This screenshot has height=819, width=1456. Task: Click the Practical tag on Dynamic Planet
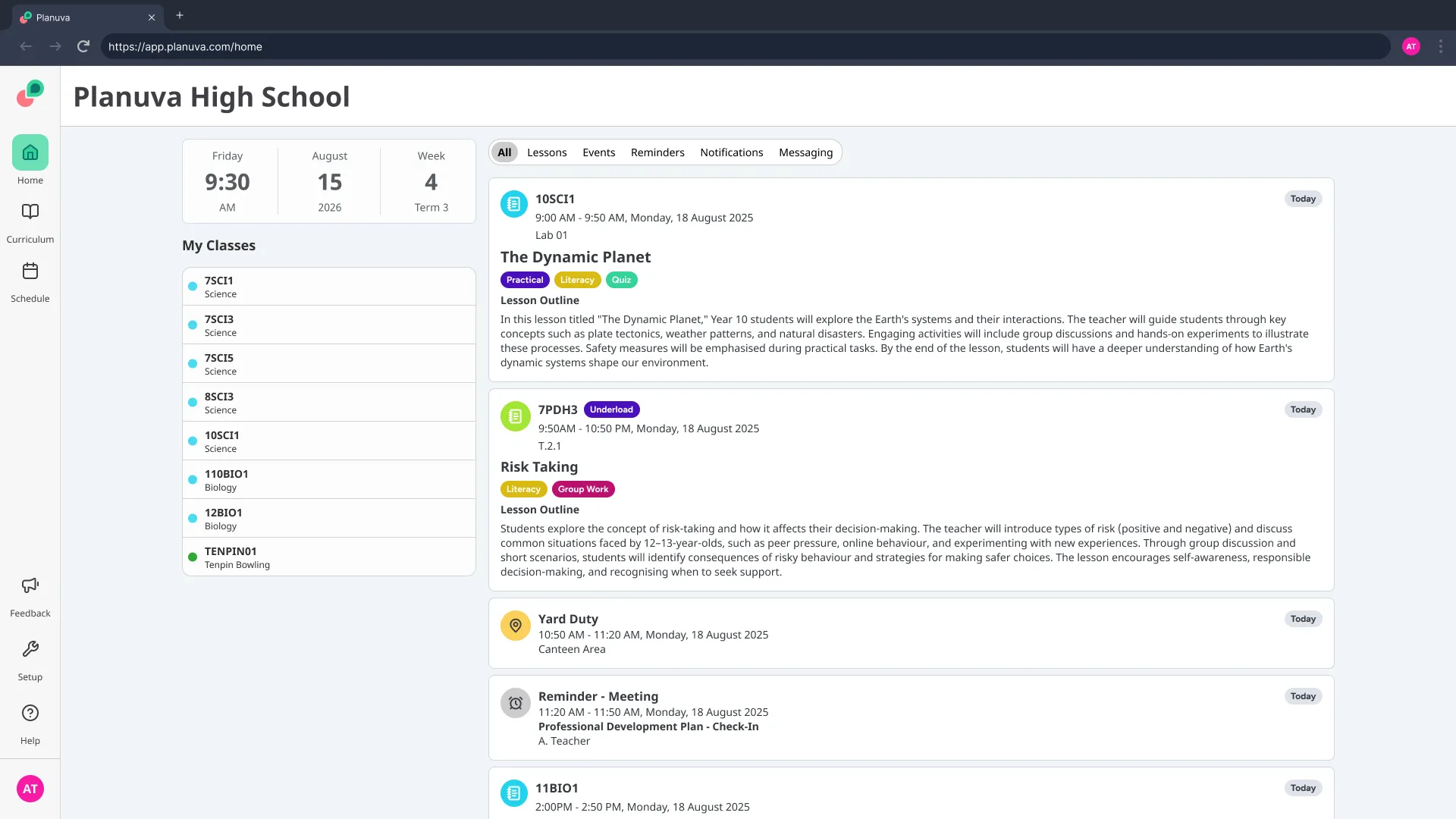[524, 280]
